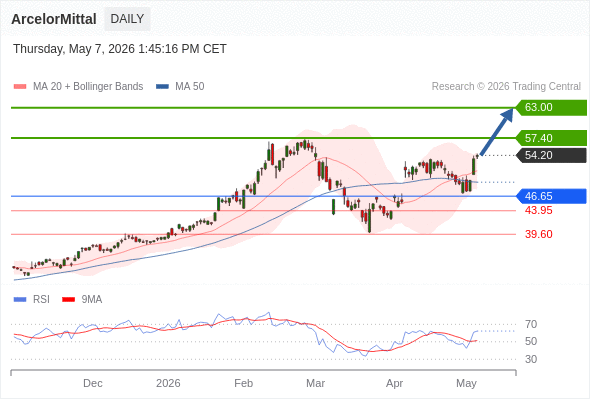Screen dimensions: 590x400
Task: Click the ArcelorMittal chart title
Action: coord(54,19)
